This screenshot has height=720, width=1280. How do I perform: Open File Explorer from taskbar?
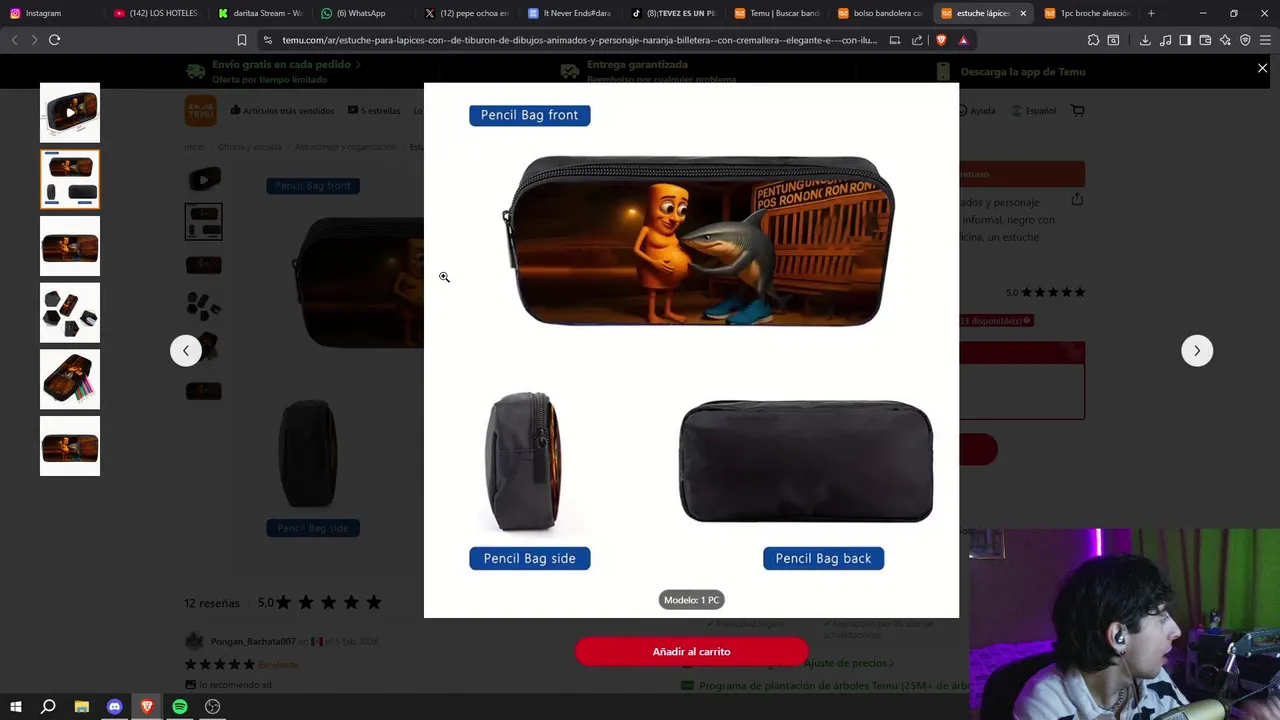81,706
